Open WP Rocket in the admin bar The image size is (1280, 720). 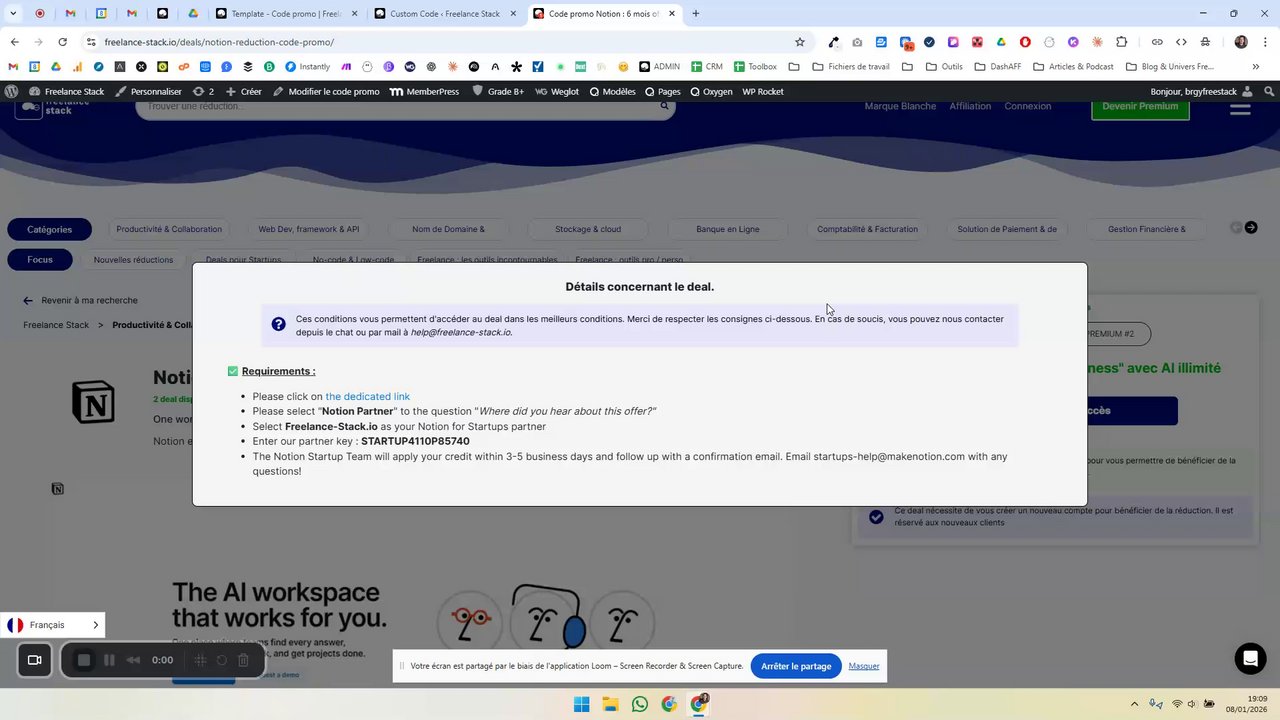coord(763,91)
